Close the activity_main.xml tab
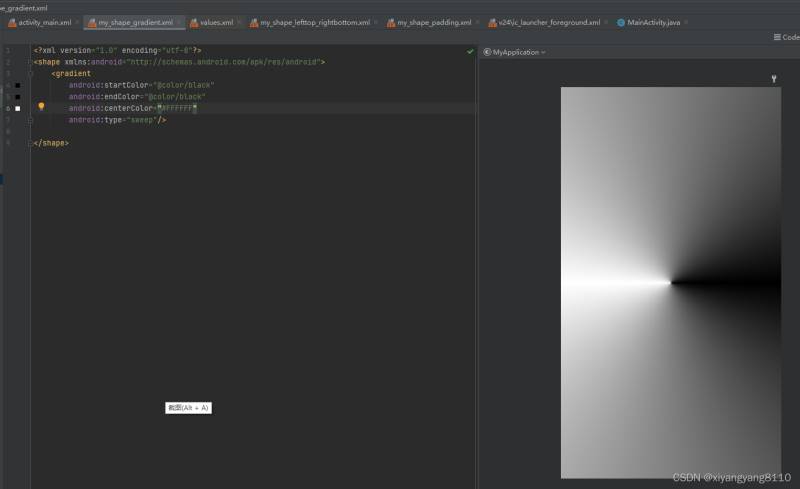 coord(77,22)
